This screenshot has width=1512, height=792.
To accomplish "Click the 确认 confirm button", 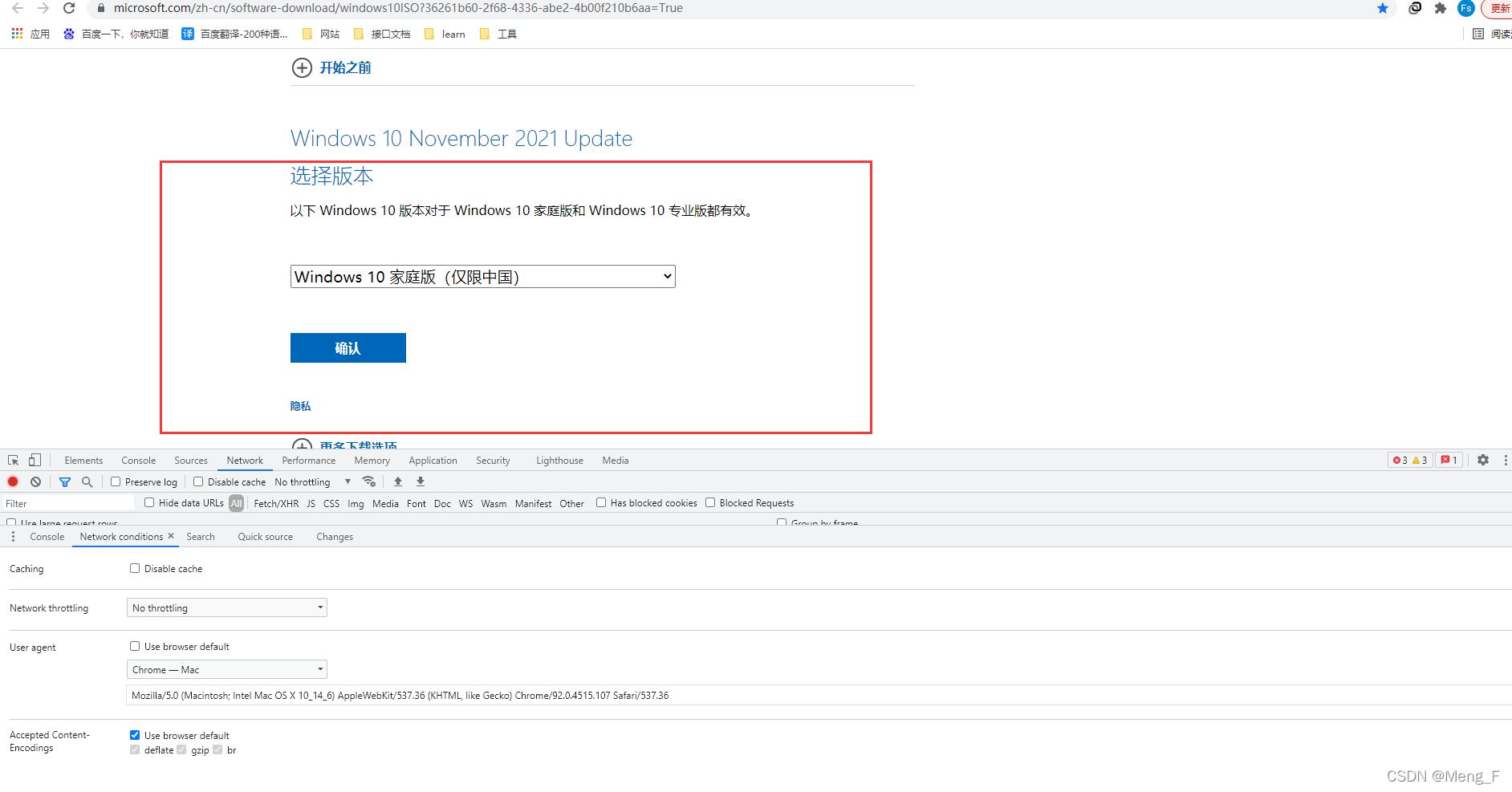I will [x=348, y=347].
